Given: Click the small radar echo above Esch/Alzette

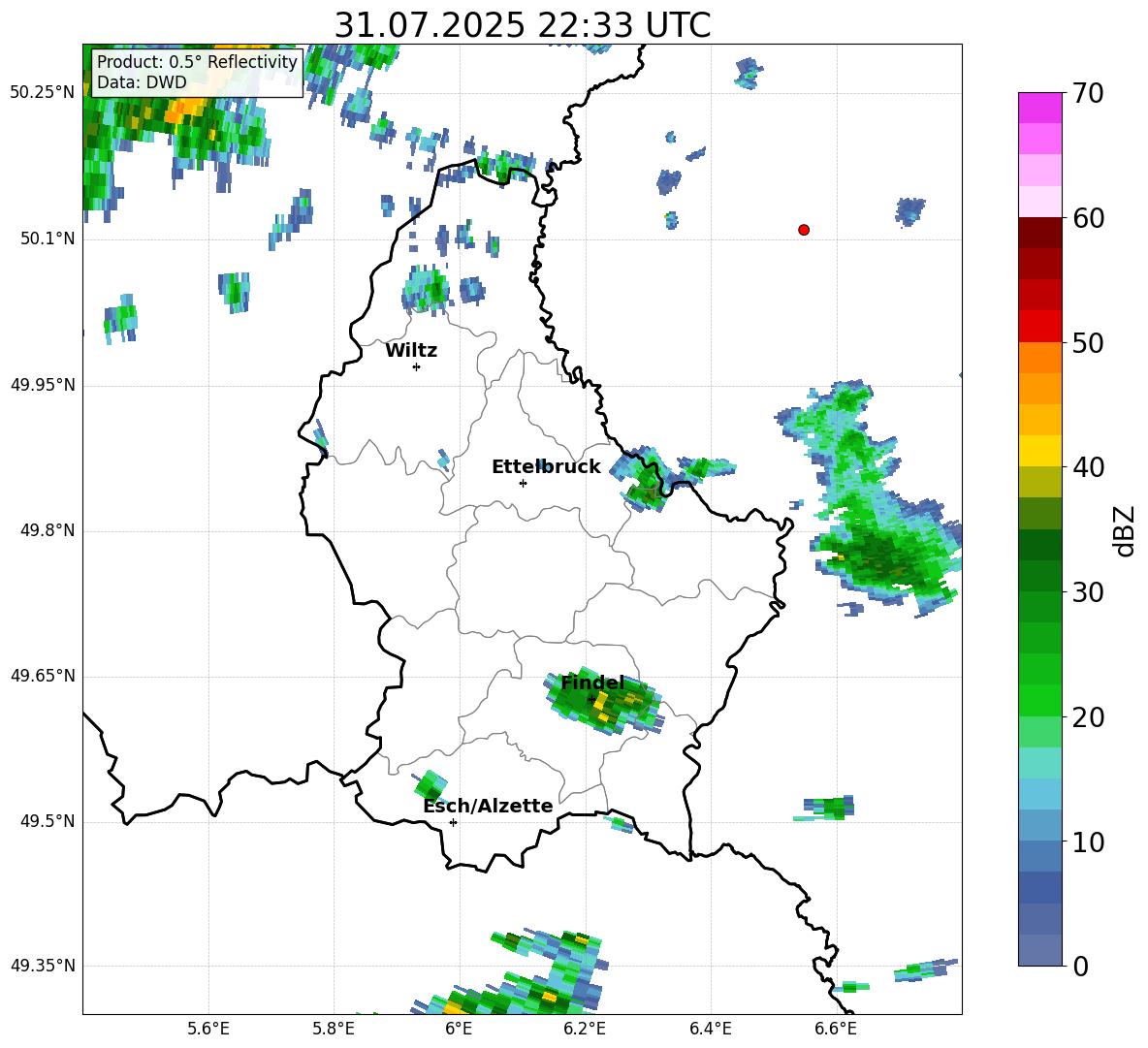Looking at the screenshot, I should [x=430, y=784].
